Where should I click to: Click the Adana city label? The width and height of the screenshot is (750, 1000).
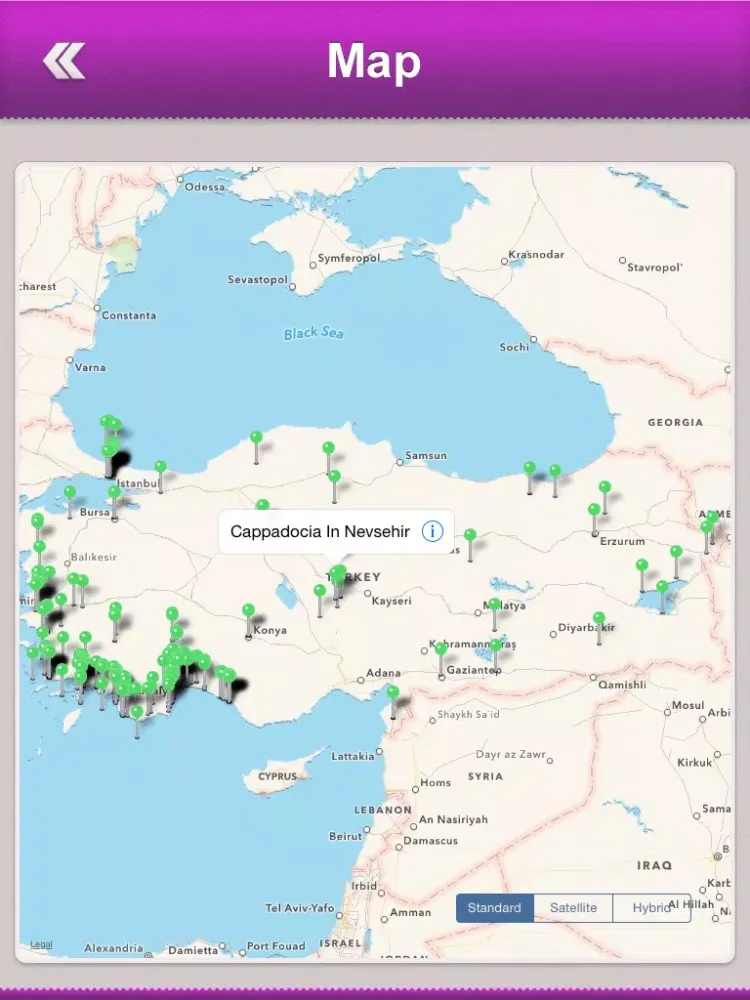(x=383, y=673)
